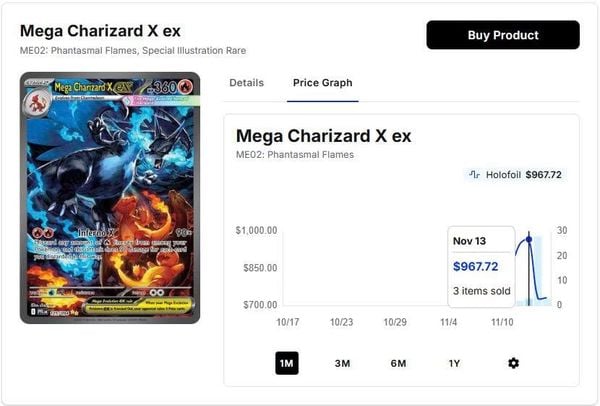Click the $967.72 value in the tooltip
600x406 pixels.
point(475,266)
